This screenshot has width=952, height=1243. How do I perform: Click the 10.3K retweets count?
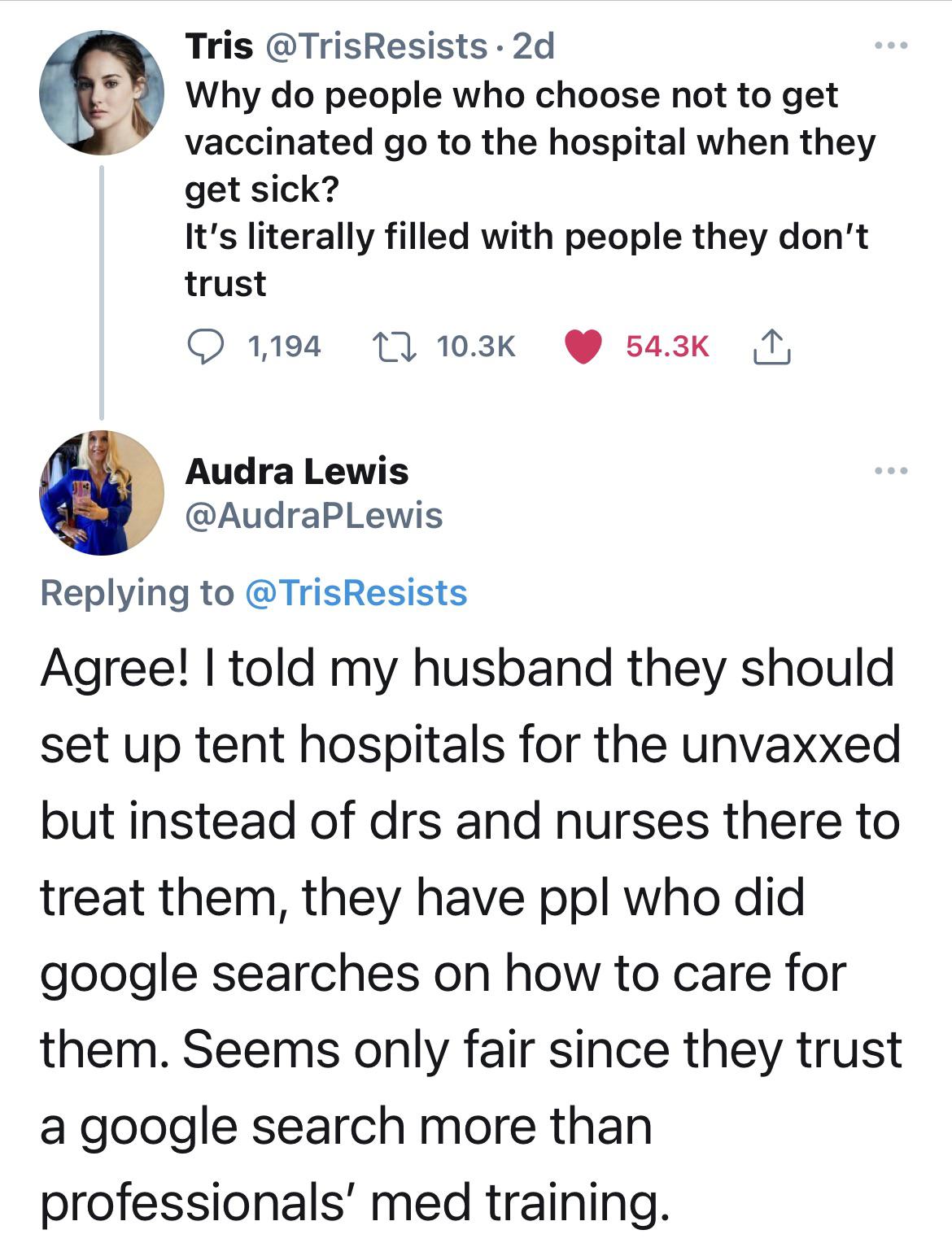pyautogui.click(x=476, y=347)
